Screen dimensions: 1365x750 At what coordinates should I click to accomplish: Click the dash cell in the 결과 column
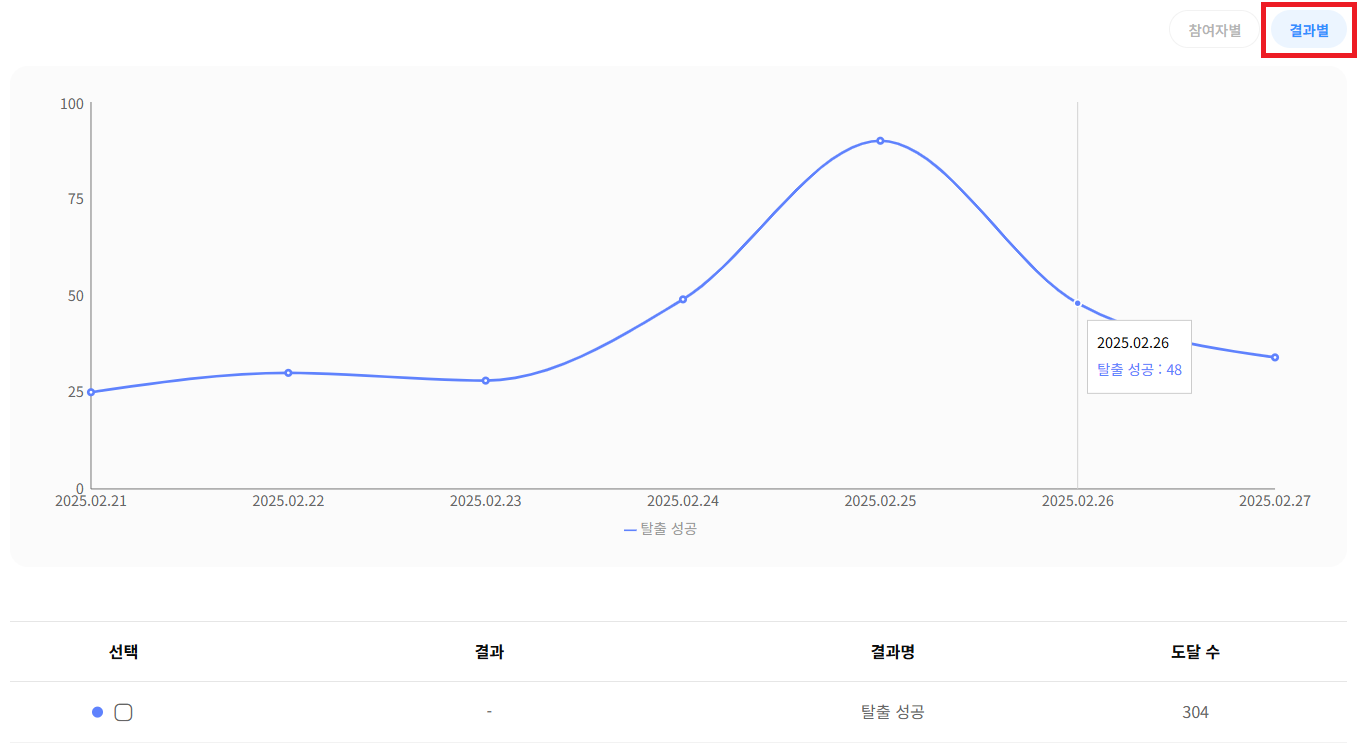point(489,712)
